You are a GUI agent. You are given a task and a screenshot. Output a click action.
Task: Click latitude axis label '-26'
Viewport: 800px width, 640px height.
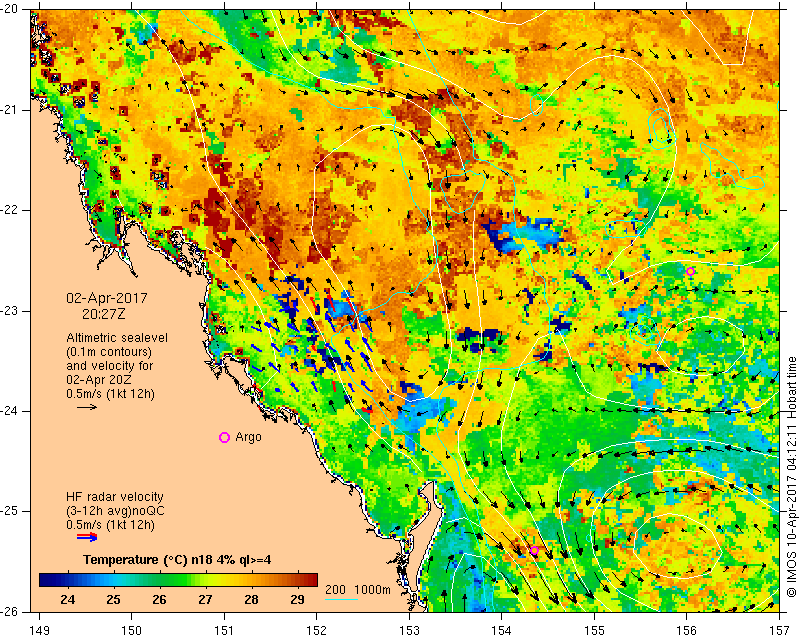[9, 611]
